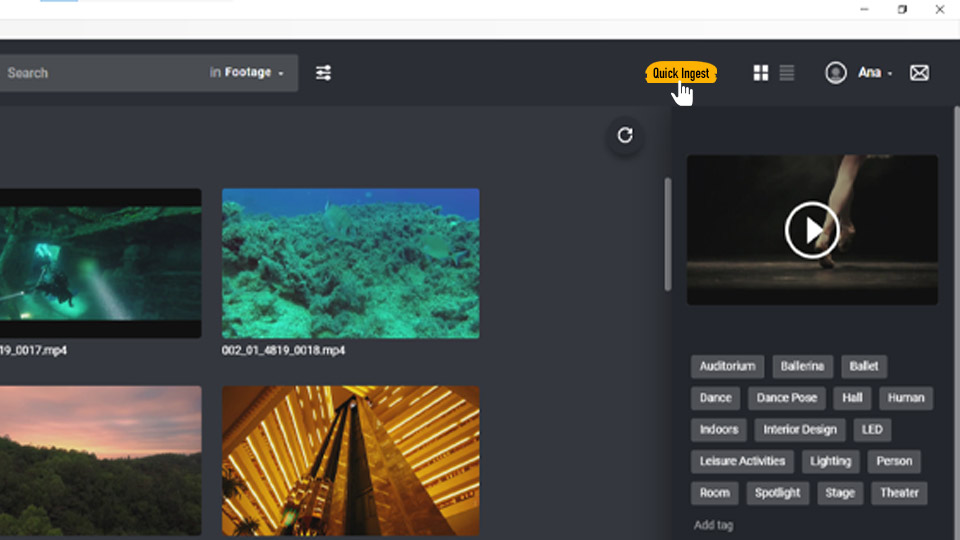Select the Ballerina tag
Screen dimensions: 960x540
(x=803, y=366)
